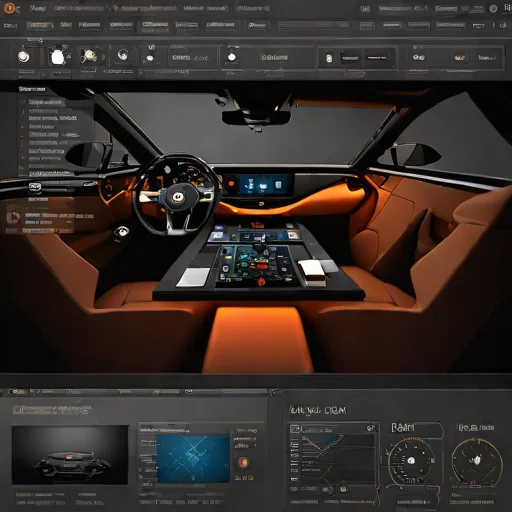Click the orange round knob beside blue map
The image size is (512, 512).
pos(243,462)
